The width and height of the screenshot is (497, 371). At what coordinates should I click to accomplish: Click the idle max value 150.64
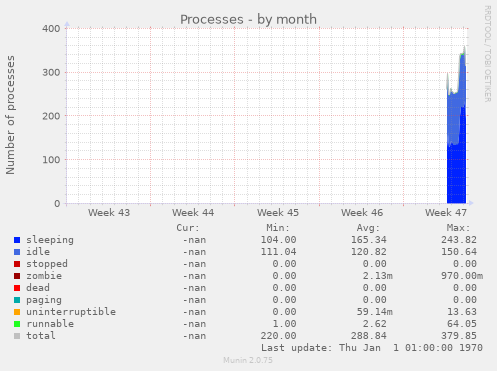click(459, 252)
